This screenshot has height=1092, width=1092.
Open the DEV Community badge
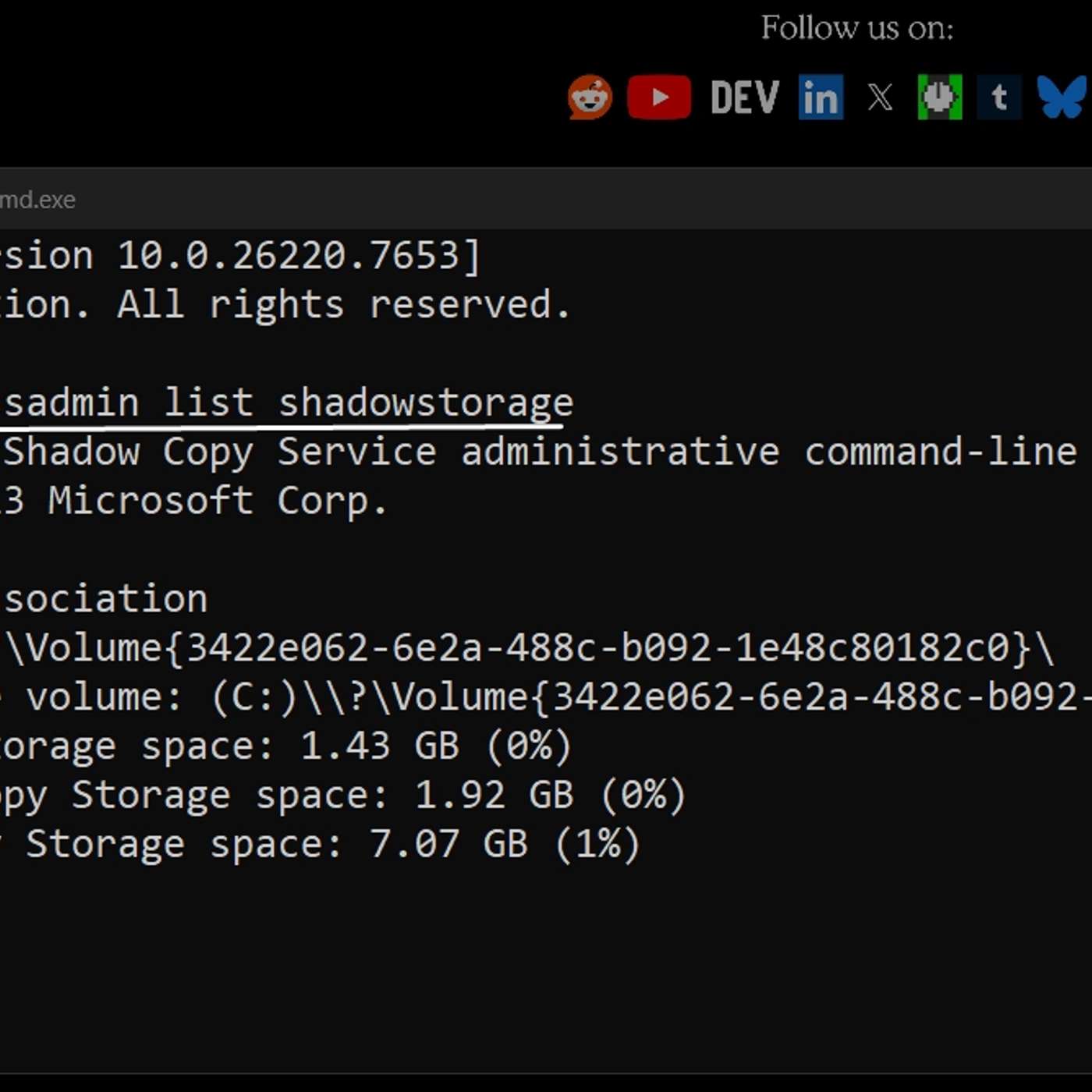[743, 97]
